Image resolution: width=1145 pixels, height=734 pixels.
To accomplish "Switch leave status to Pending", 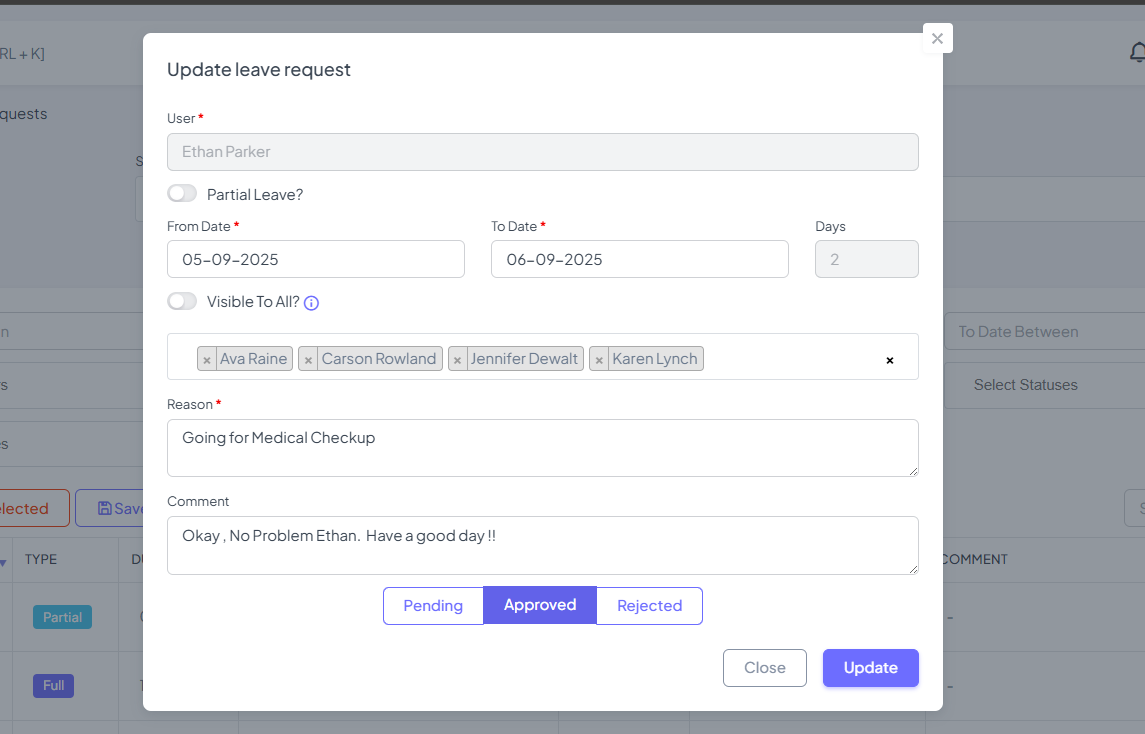I will (433, 605).
